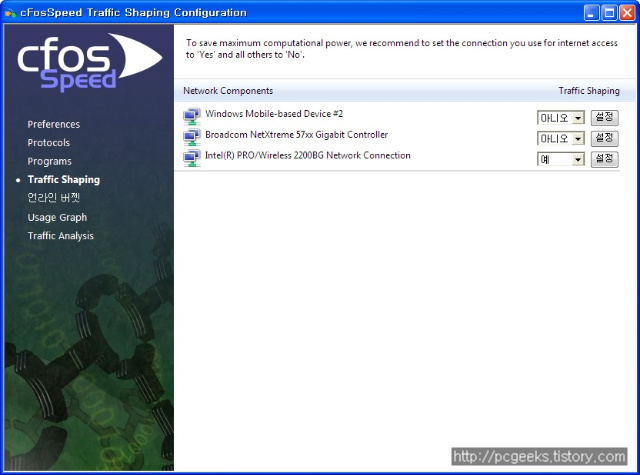
Task: Minimize the cFosSpeed configuration window
Action: (x=591, y=13)
